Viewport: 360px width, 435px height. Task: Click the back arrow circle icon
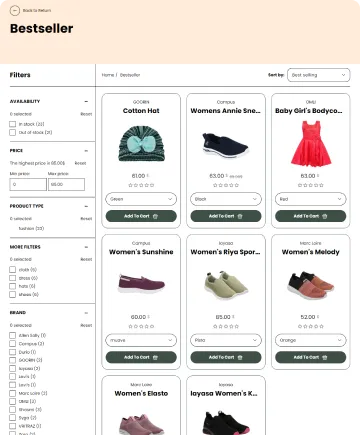pyautogui.click(x=15, y=11)
